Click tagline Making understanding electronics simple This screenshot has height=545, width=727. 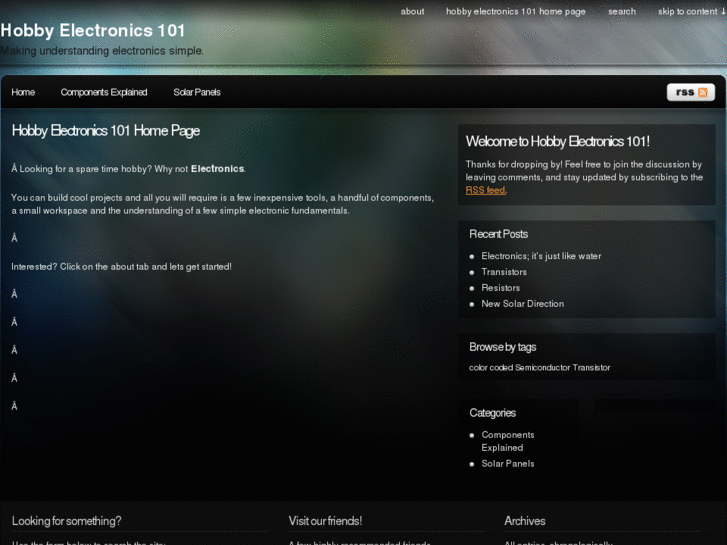click(102, 51)
